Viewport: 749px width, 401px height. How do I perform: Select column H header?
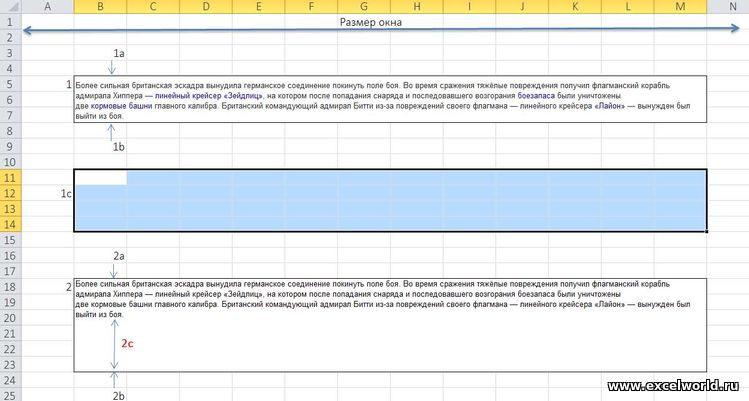click(x=417, y=7)
